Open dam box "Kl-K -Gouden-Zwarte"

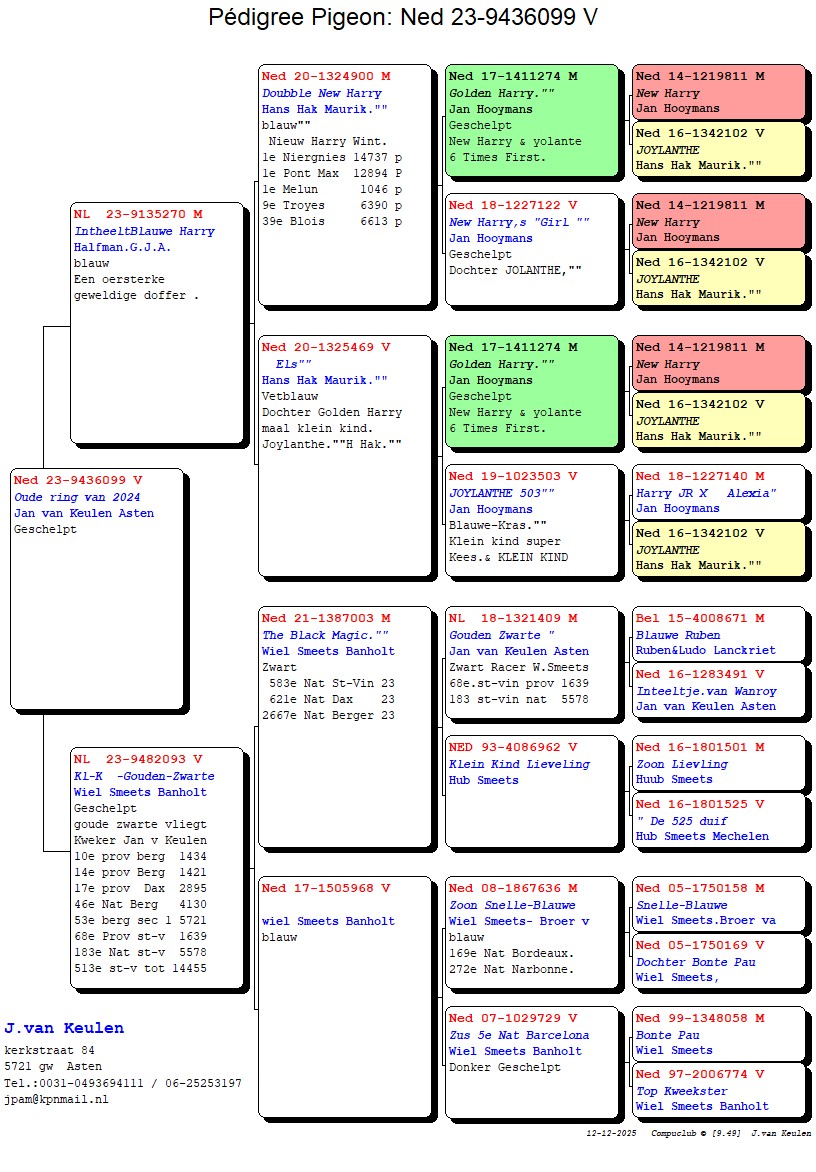[157, 866]
